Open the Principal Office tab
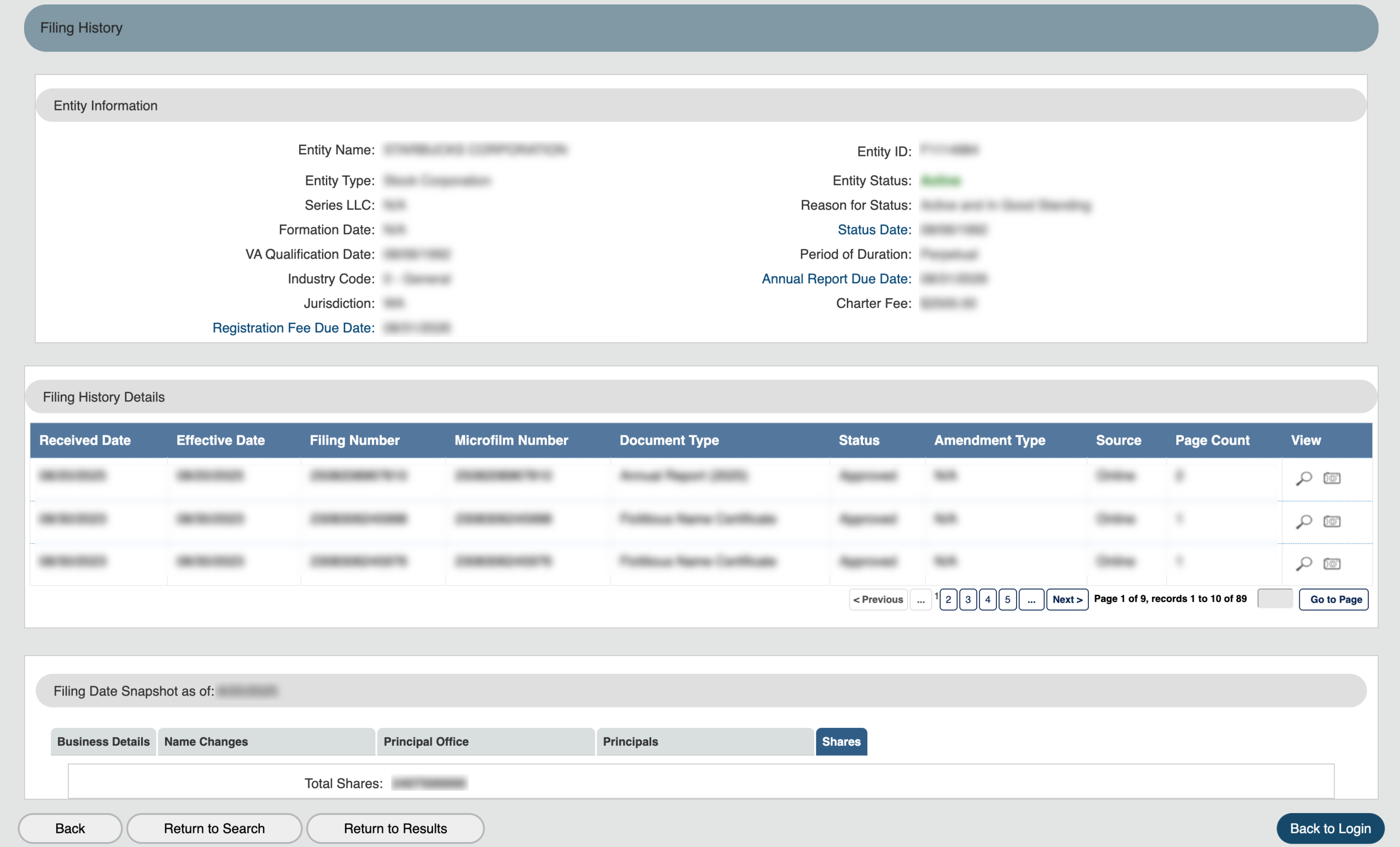This screenshot has height=847, width=1400. pos(486,741)
